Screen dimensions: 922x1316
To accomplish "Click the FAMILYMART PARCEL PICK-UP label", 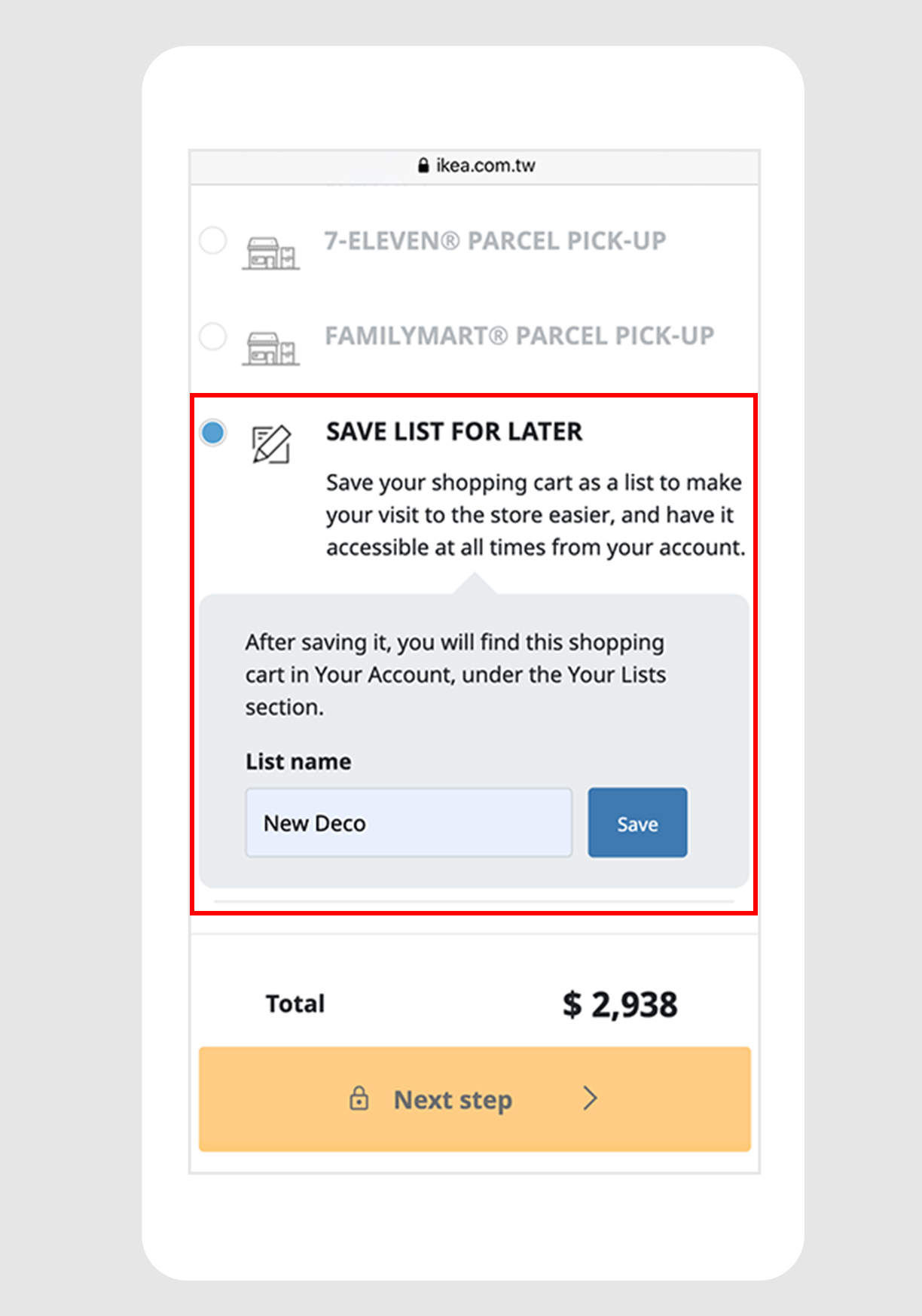I will pos(519,336).
